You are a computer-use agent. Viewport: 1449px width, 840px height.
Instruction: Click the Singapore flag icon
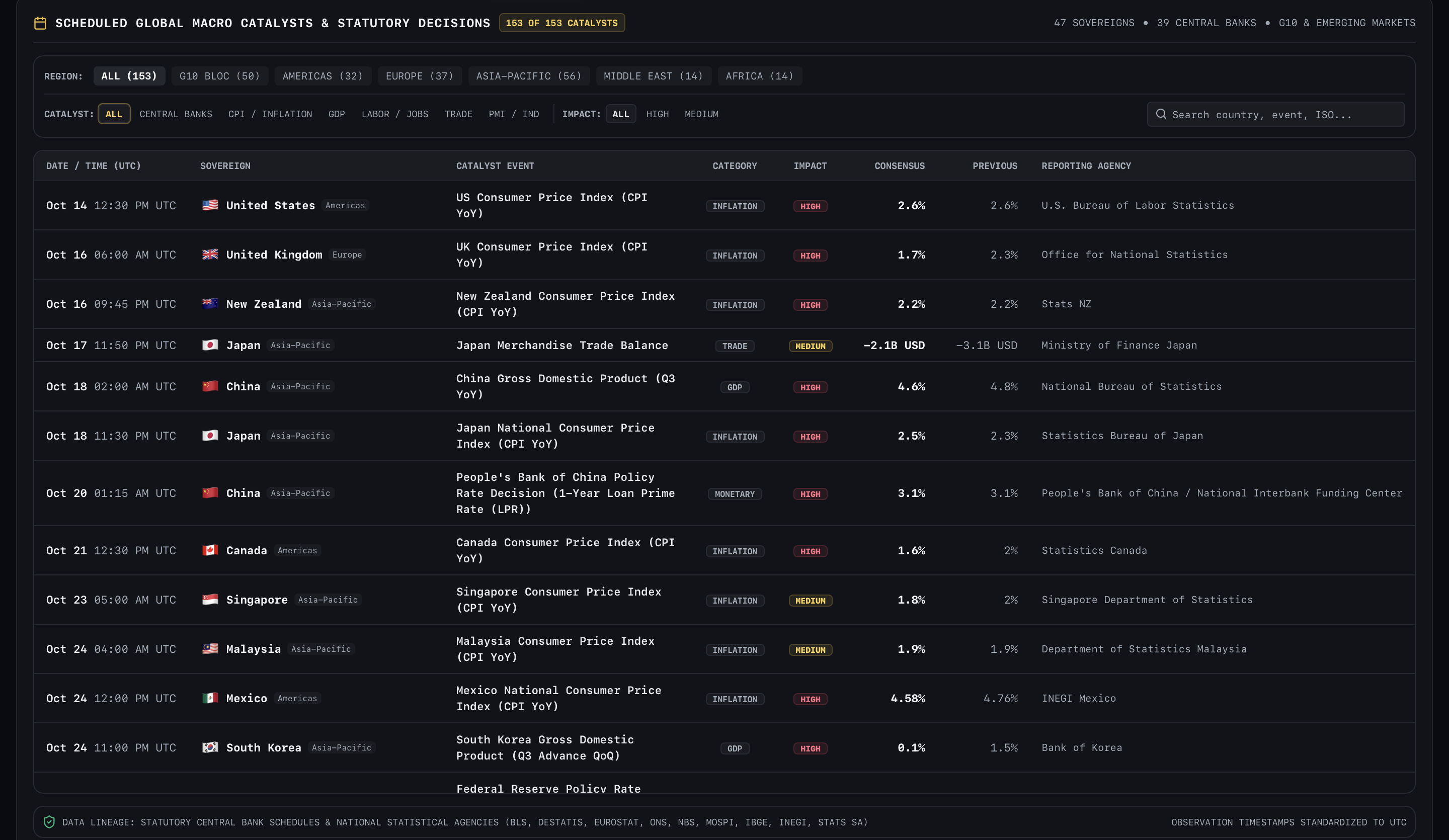coord(210,600)
